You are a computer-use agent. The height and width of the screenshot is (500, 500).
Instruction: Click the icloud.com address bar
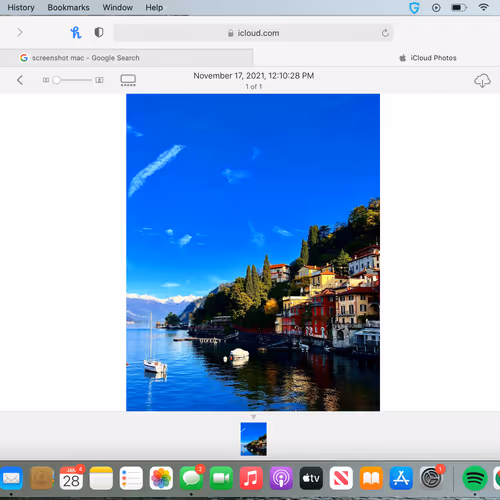tap(253, 33)
